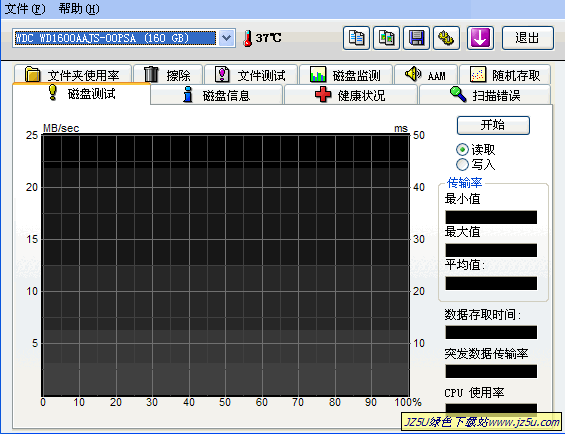The image size is (565, 434).
Task: Click the thermometer temperature icon
Action: (x=247, y=38)
